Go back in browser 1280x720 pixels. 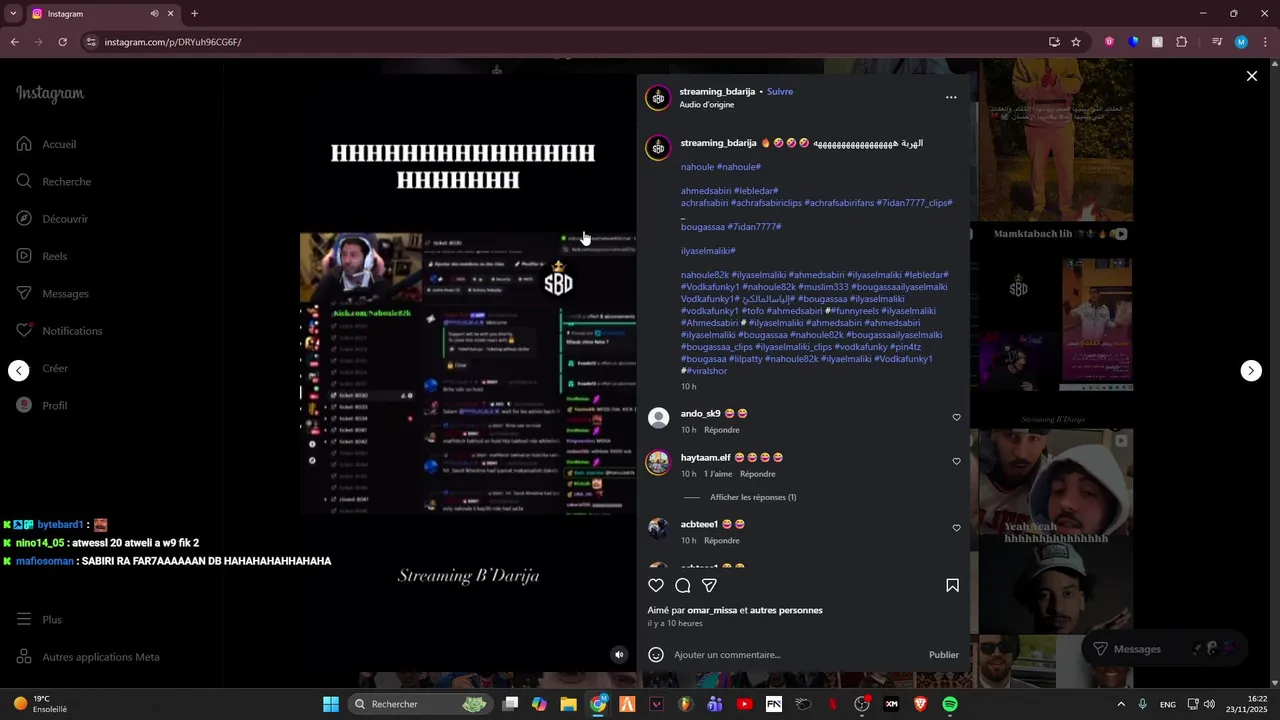14,42
